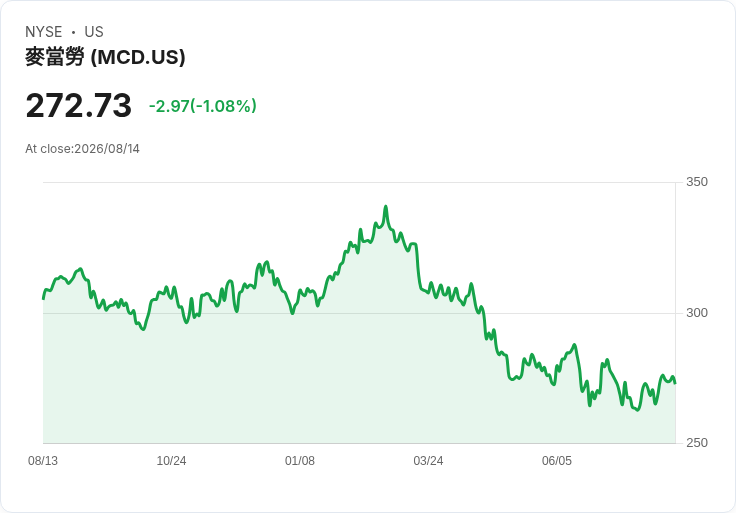Click the US market label
736x513 pixels.
pyautogui.click(x=94, y=32)
